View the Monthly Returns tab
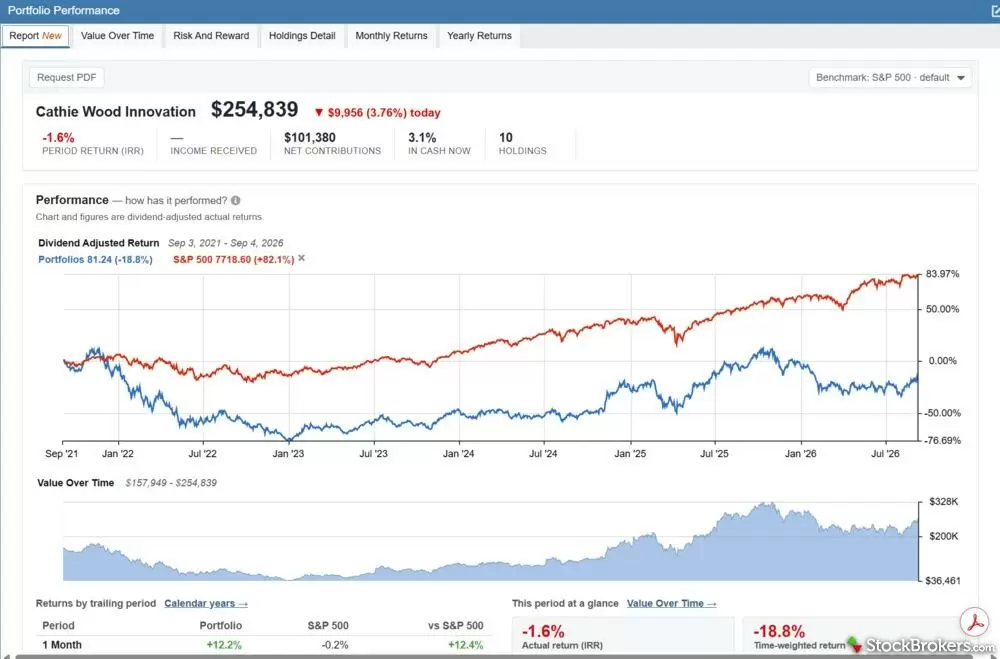Screen dimensions: 1000x659 (x=391, y=36)
